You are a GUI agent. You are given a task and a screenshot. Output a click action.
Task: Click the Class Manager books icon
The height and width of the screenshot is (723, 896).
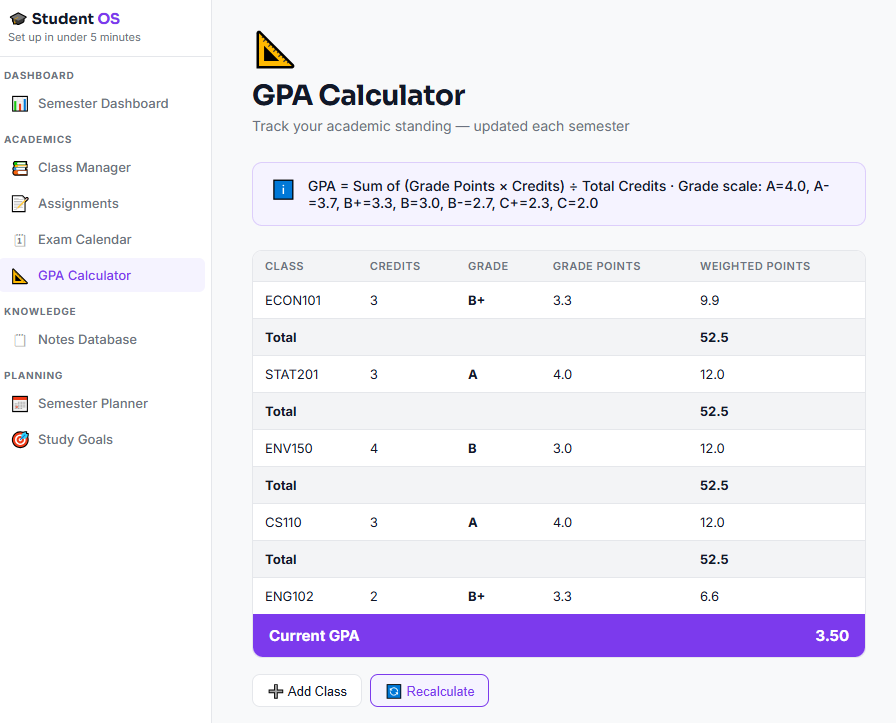[x=20, y=167]
